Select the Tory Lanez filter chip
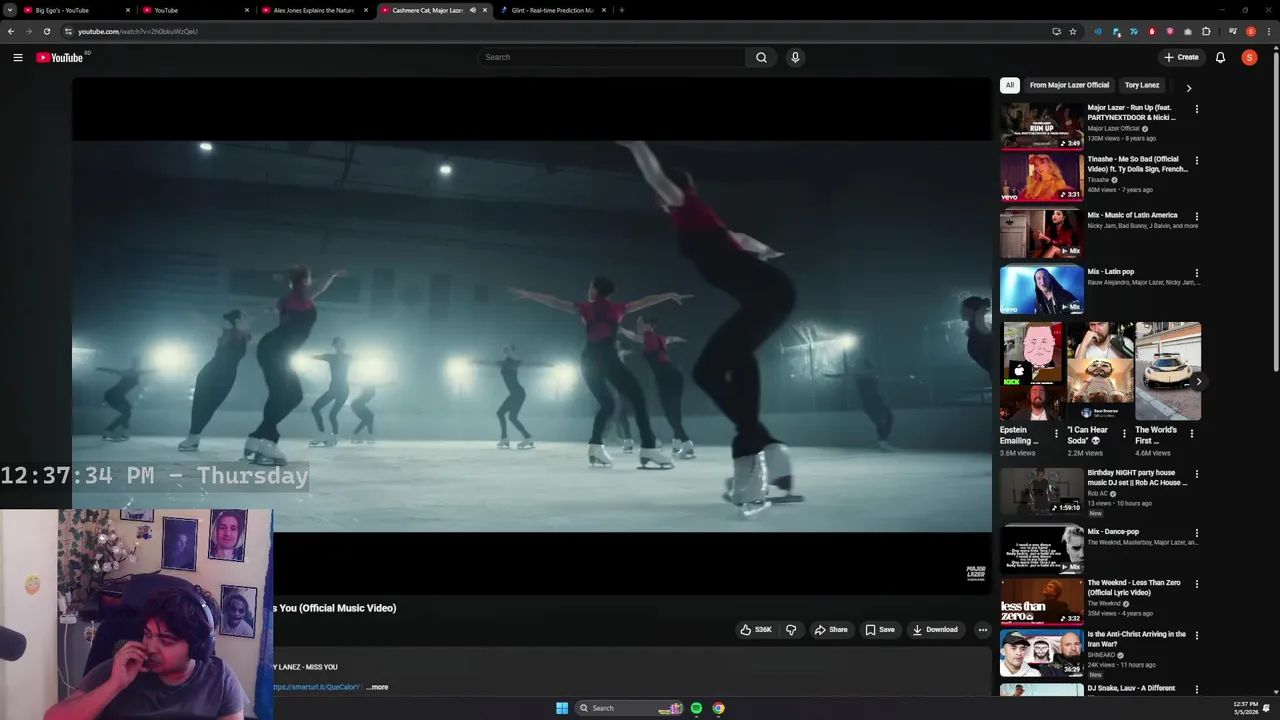 (1142, 85)
